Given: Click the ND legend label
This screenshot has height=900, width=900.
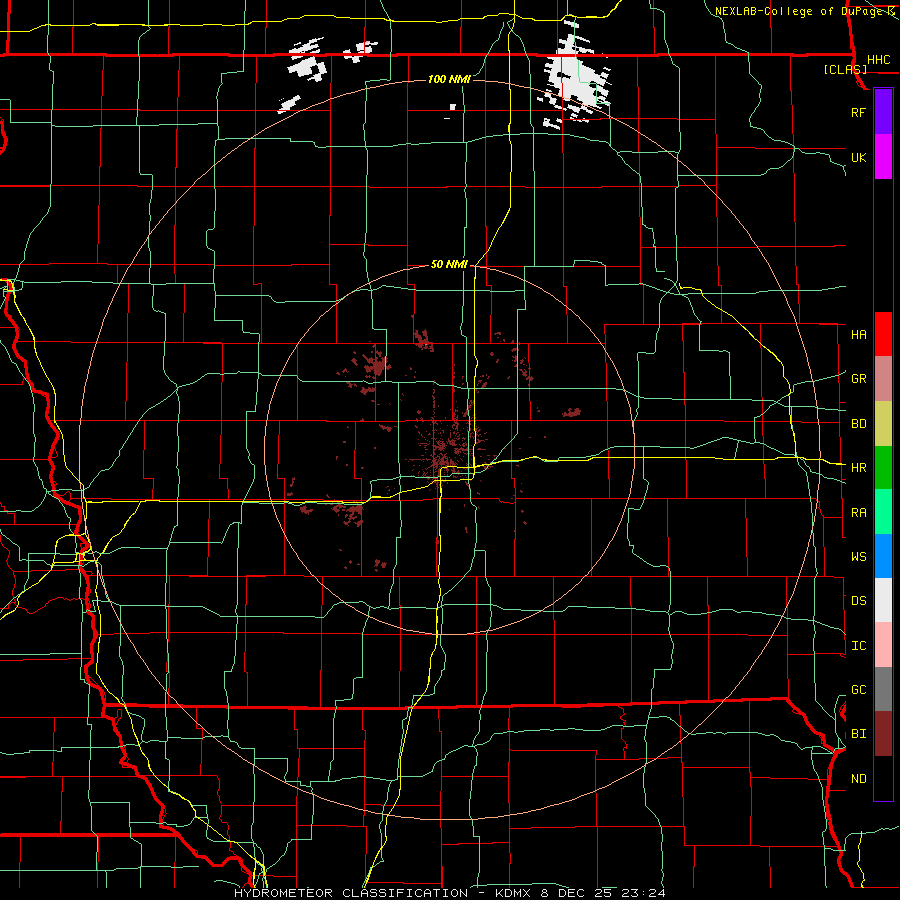Looking at the screenshot, I should (x=858, y=779).
